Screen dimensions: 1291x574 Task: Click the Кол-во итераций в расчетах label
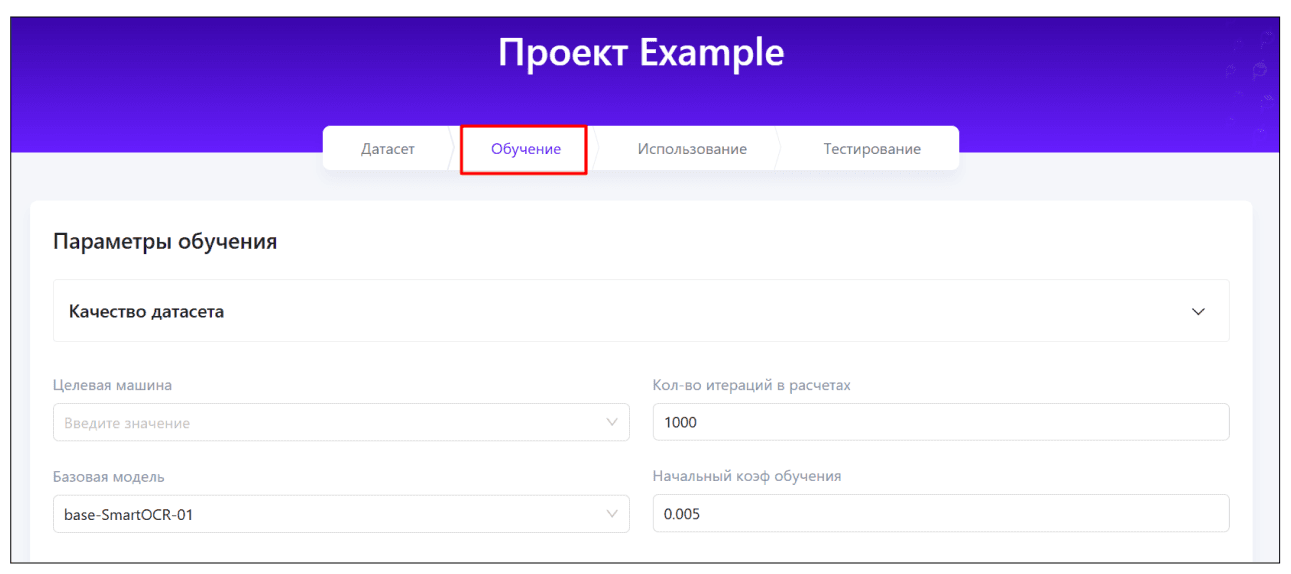pyautogui.click(x=751, y=385)
